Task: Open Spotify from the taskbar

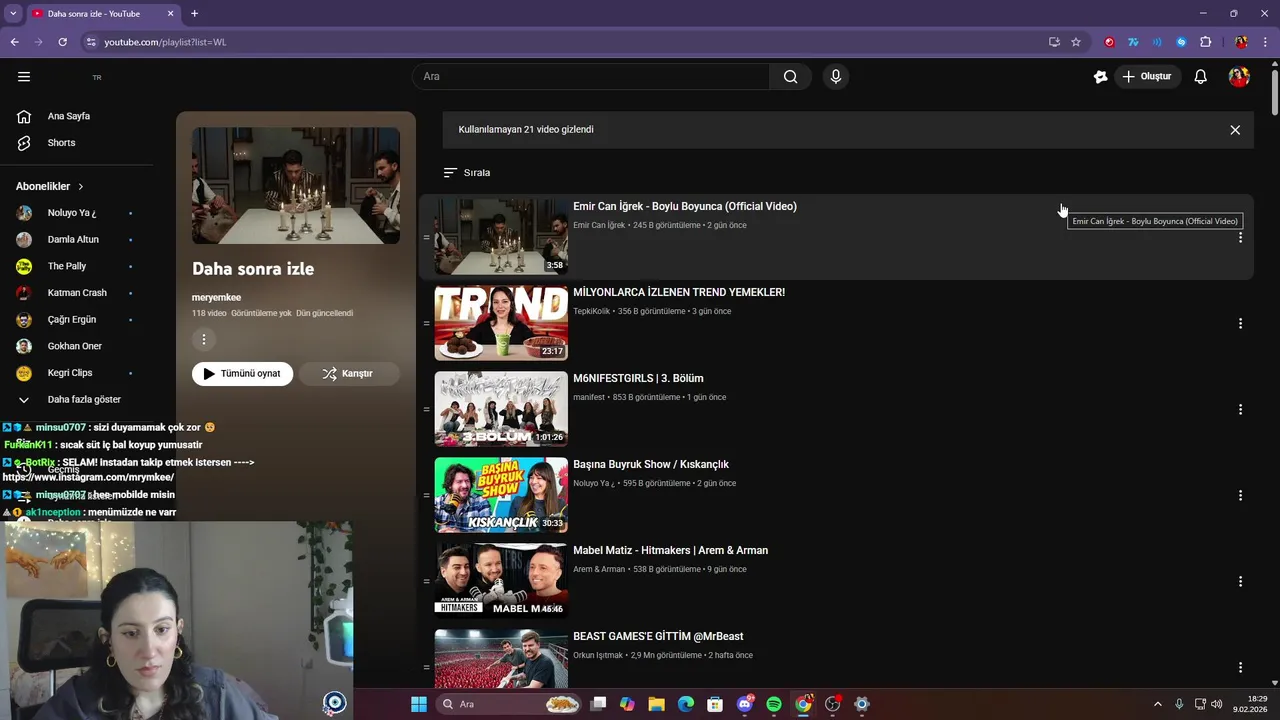Action: coord(774,704)
